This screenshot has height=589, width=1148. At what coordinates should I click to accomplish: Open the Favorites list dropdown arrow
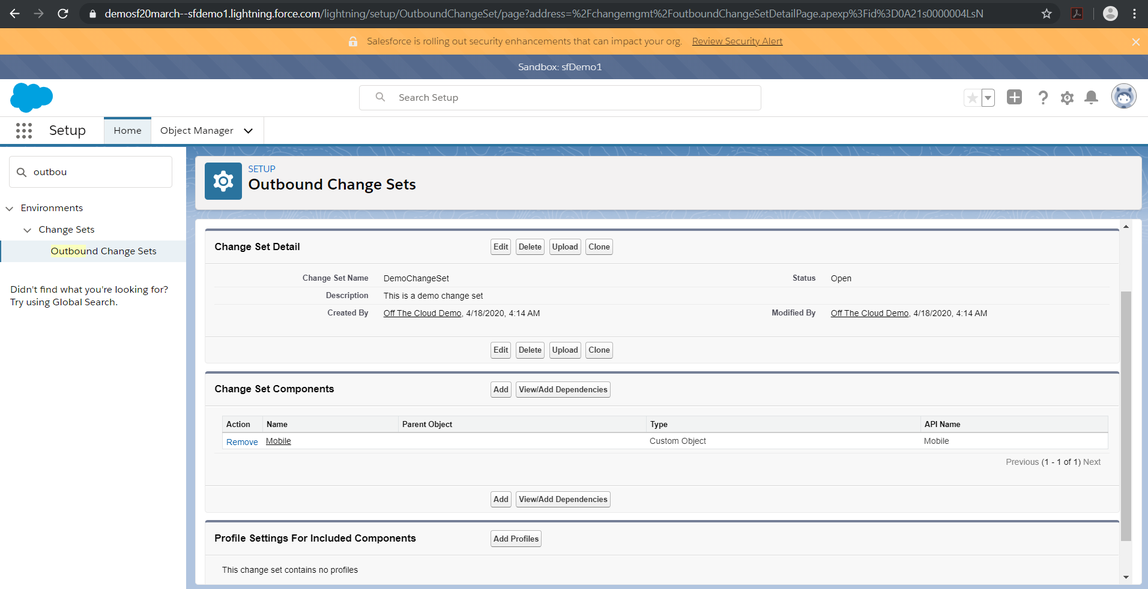click(988, 98)
